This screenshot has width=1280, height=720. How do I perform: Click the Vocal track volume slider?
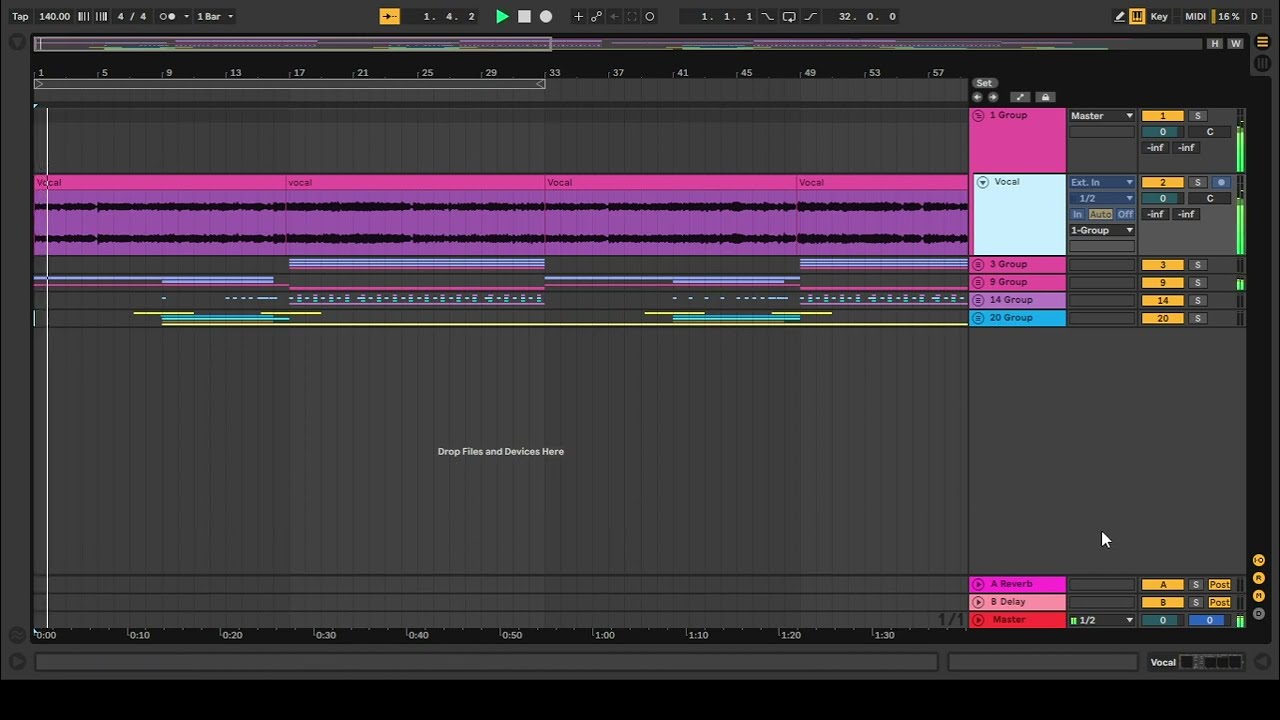pyautogui.click(x=1162, y=198)
